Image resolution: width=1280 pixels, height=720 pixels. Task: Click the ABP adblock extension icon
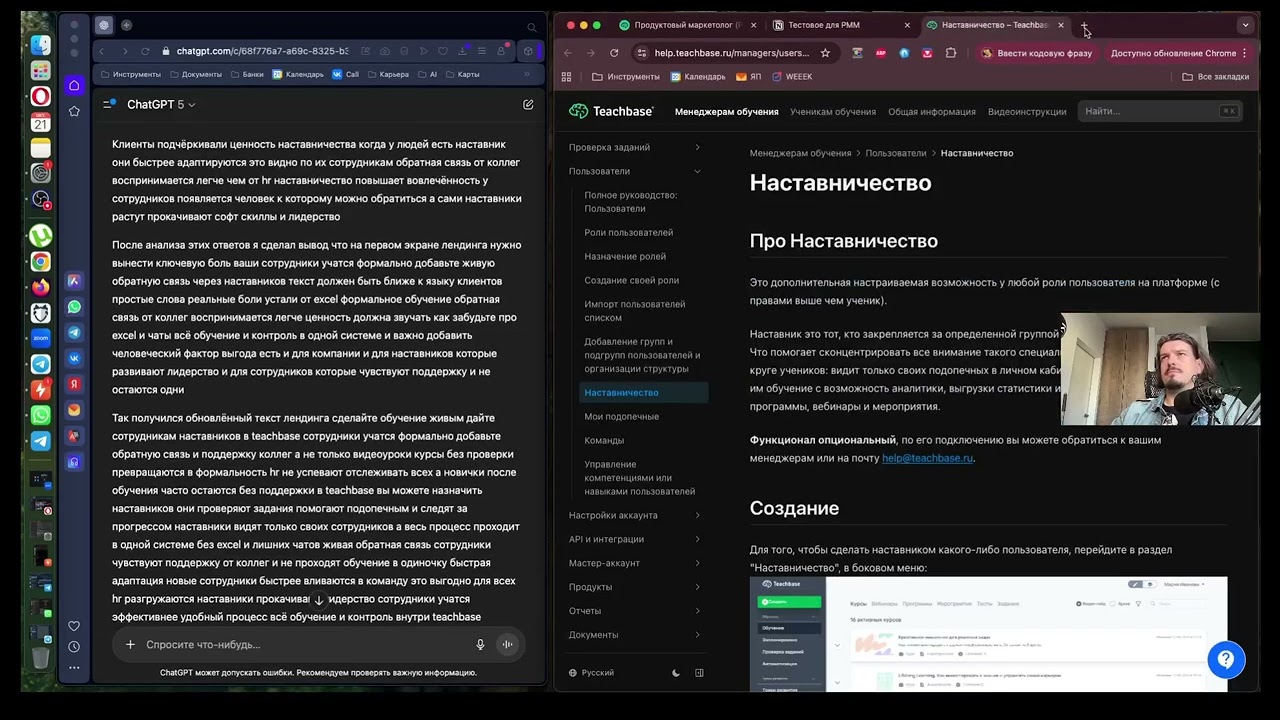[881, 53]
